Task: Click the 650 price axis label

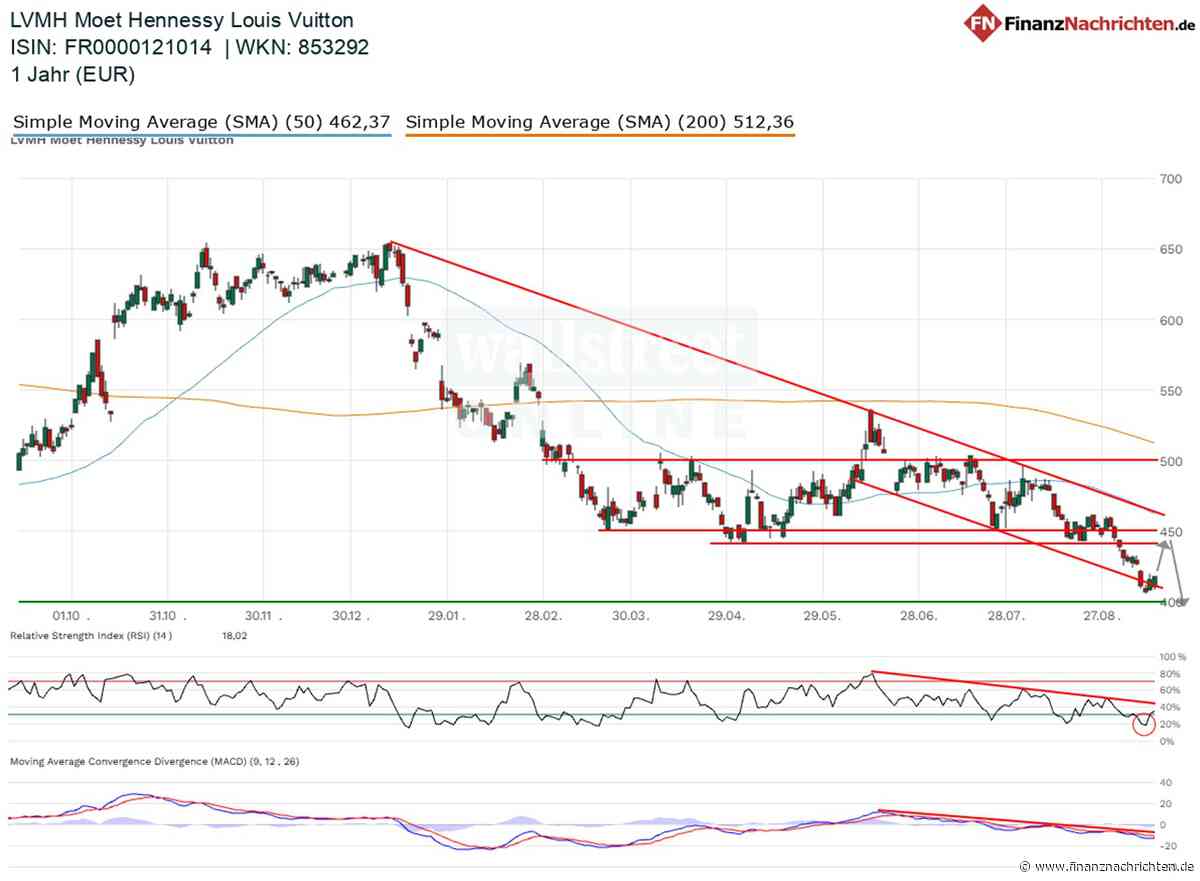Action: pos(1170,250)
